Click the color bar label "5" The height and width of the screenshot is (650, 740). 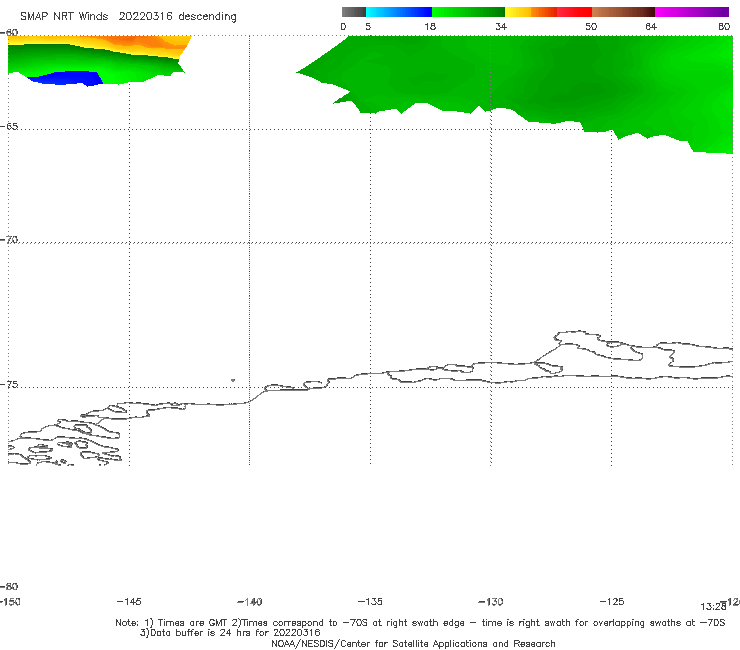(368, 27)
